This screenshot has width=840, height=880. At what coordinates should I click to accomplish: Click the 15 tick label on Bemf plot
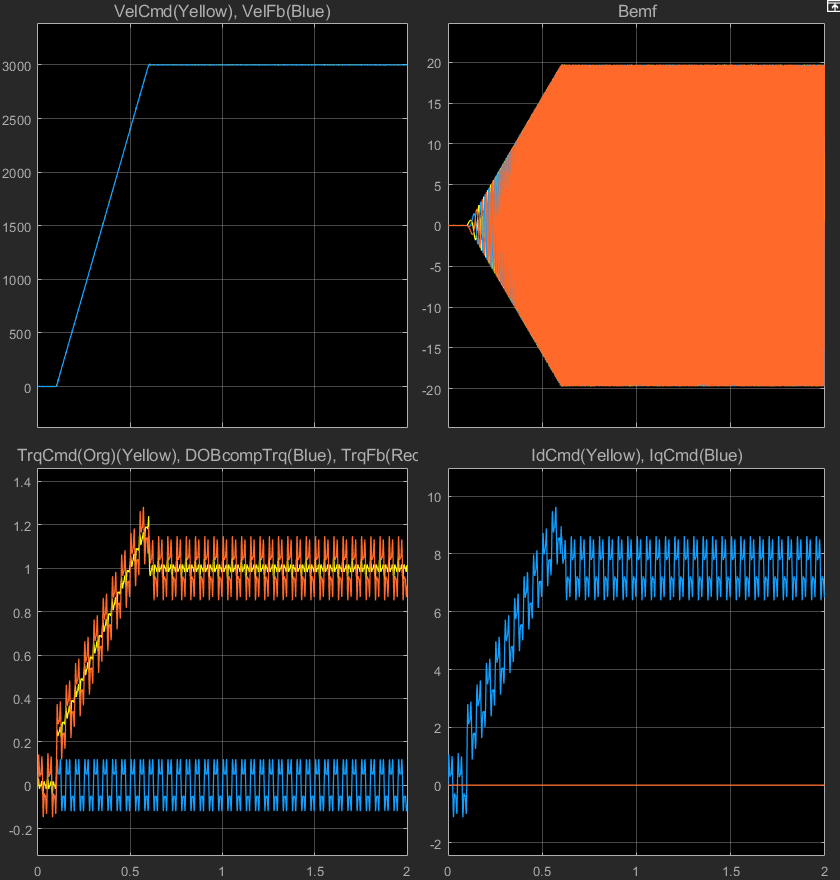pos(434,104)
